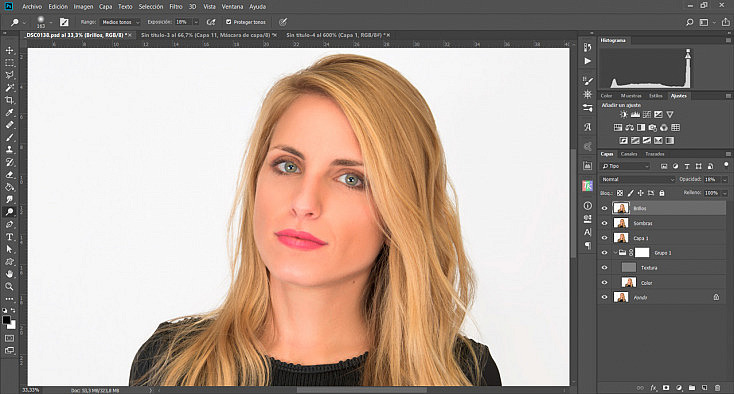Screen dimensions: 734x394
Task: Hide the Grupo 1 group
Action: pos(604,253)
